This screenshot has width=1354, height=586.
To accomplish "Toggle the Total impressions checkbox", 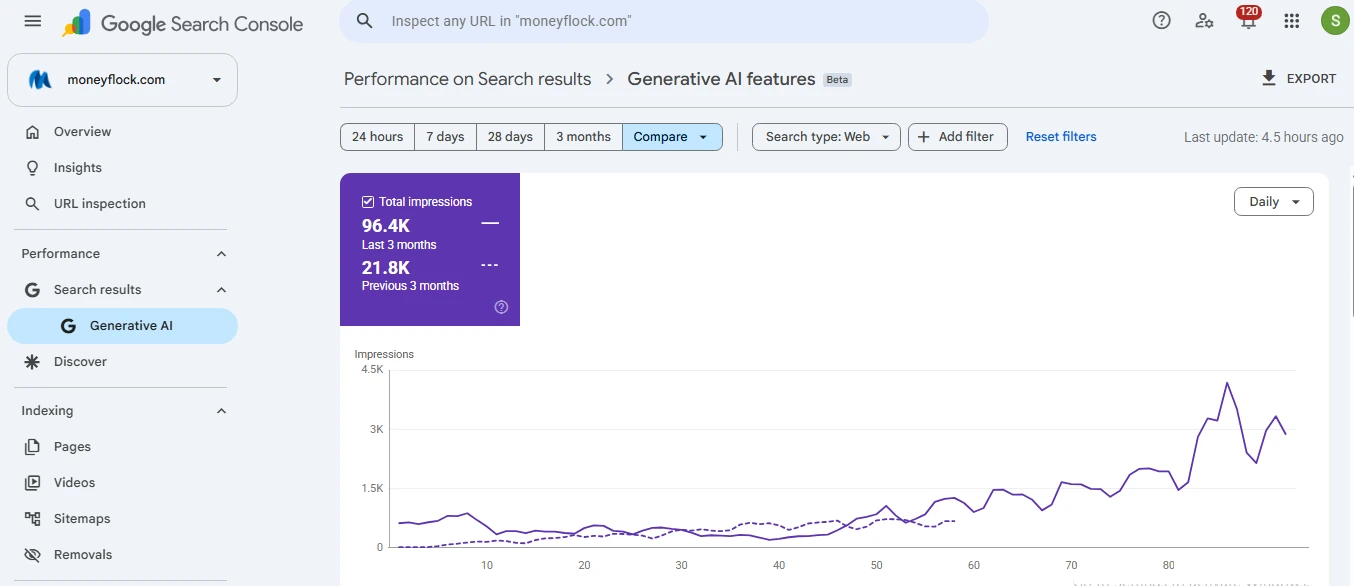I will [x=368, y=202].
